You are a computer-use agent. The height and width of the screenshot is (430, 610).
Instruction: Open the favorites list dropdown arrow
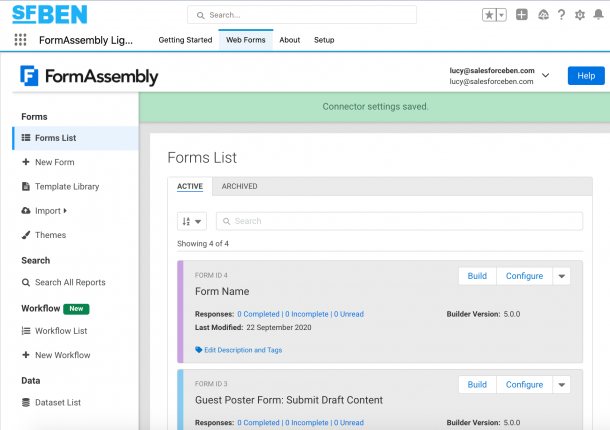(501, 15)
